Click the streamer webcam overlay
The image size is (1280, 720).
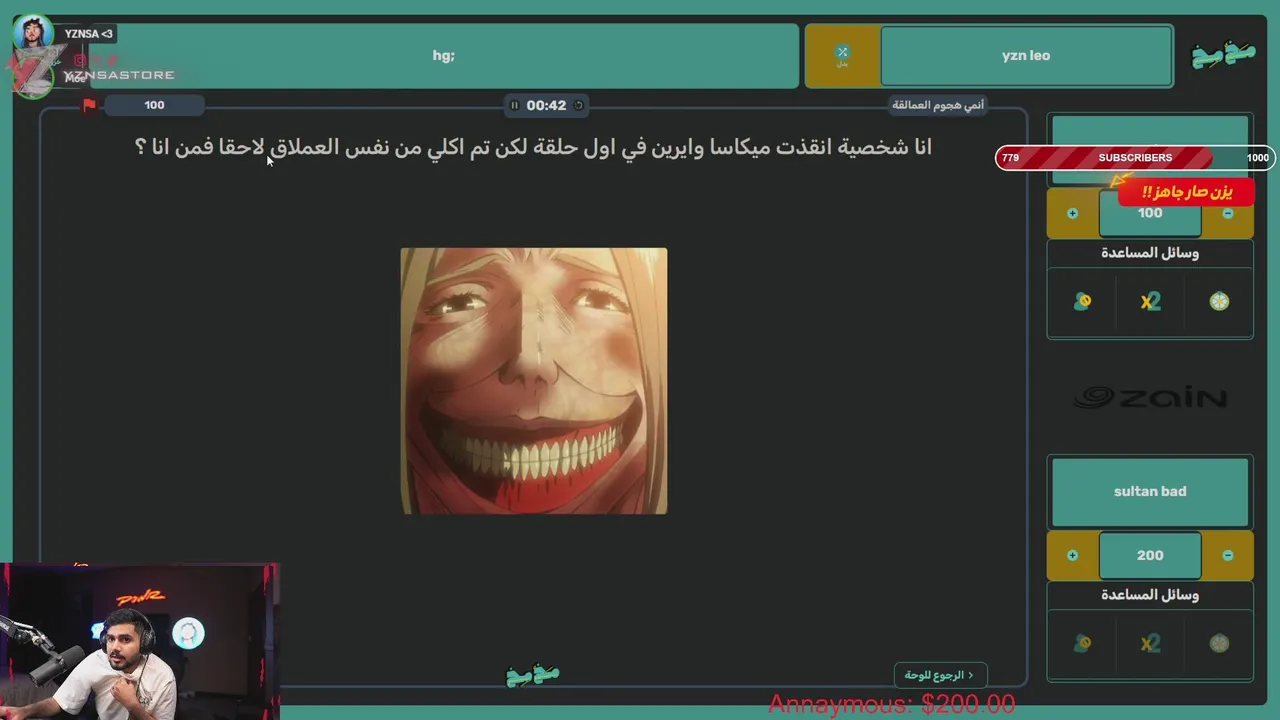tap(139, 641)
